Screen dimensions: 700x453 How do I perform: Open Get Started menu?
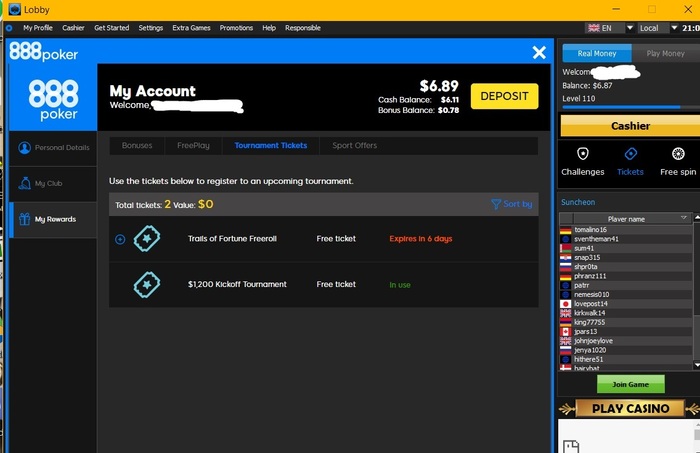point(112,28)
